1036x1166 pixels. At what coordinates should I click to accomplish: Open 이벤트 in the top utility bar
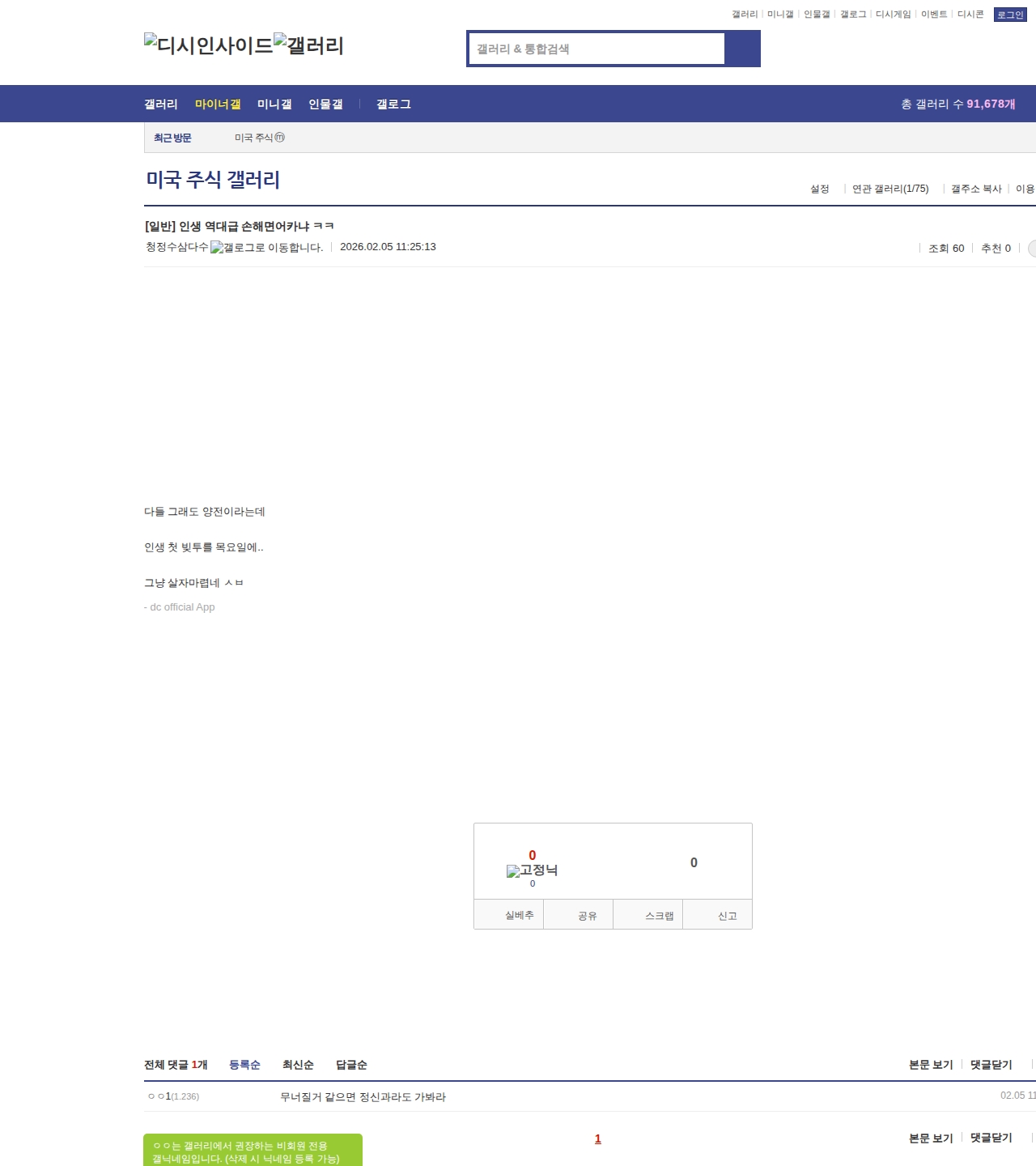click(934, 15)
